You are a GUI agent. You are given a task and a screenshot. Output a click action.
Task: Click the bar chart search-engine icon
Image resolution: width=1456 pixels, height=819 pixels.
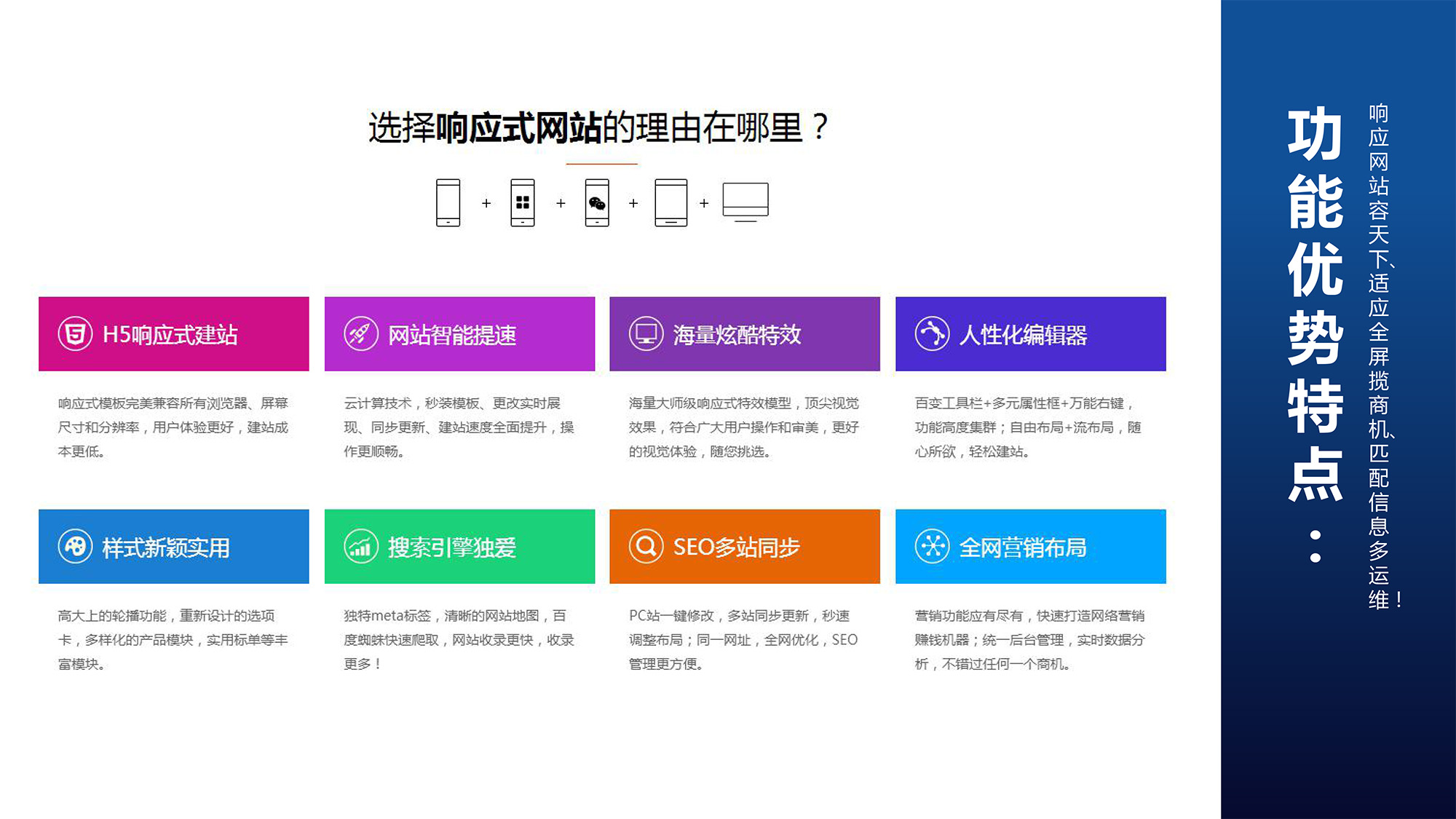pyautogui.click(x=361, y=547)
